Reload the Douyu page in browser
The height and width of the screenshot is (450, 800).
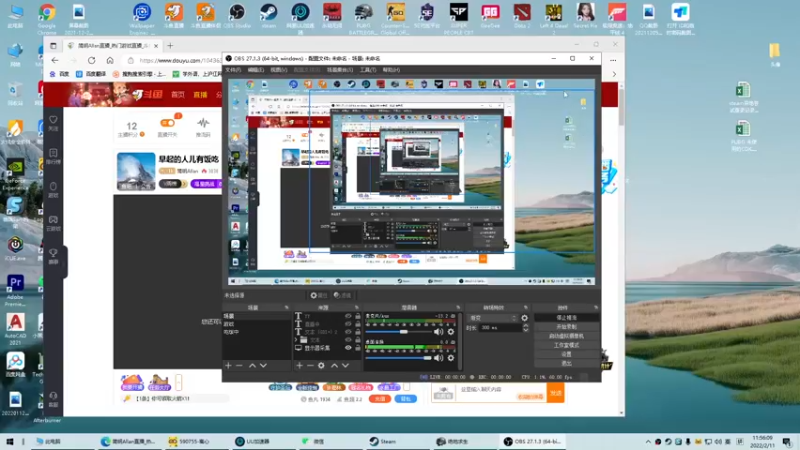pos(91,60)
